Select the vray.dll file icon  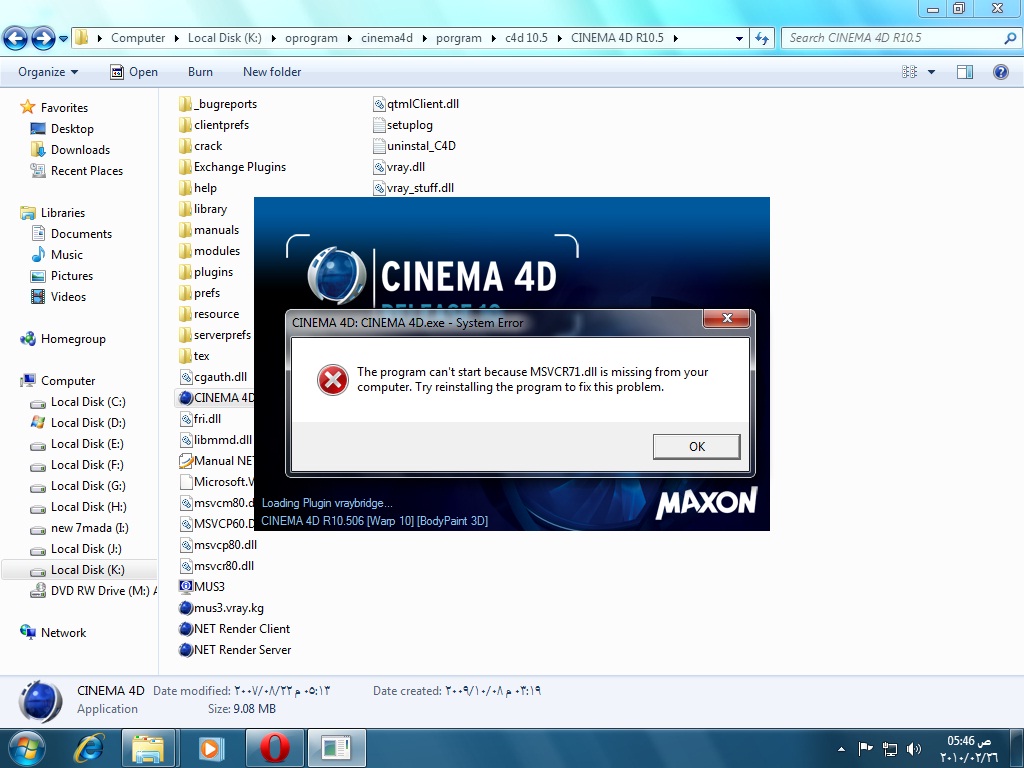379,167
